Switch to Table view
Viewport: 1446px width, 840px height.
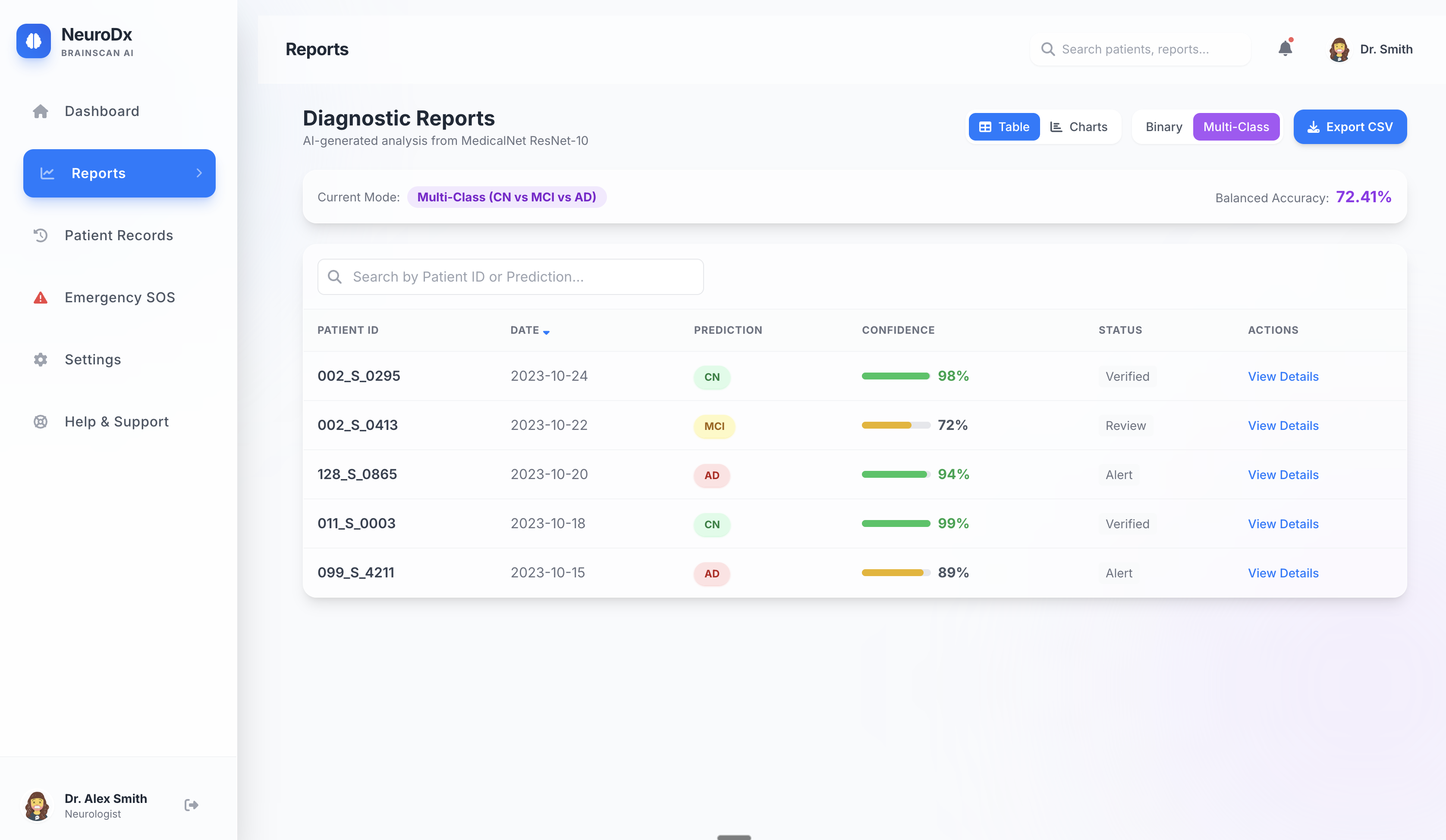click(x=1003, y=127)
